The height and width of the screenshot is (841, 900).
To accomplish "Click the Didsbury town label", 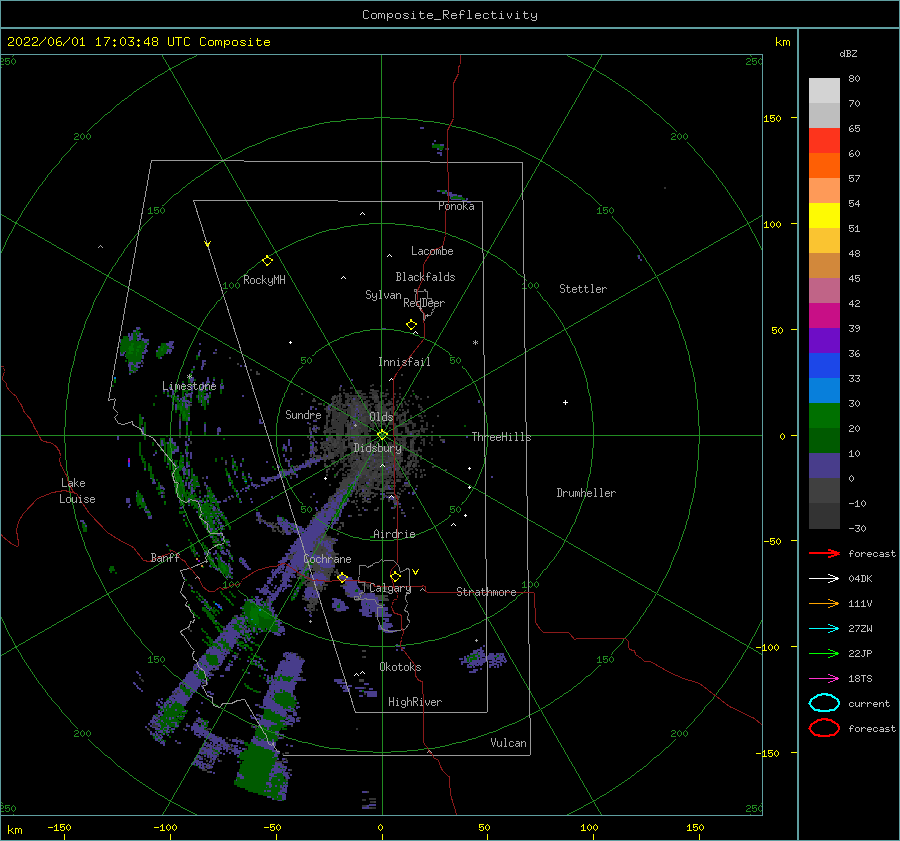I will [378, 448].
